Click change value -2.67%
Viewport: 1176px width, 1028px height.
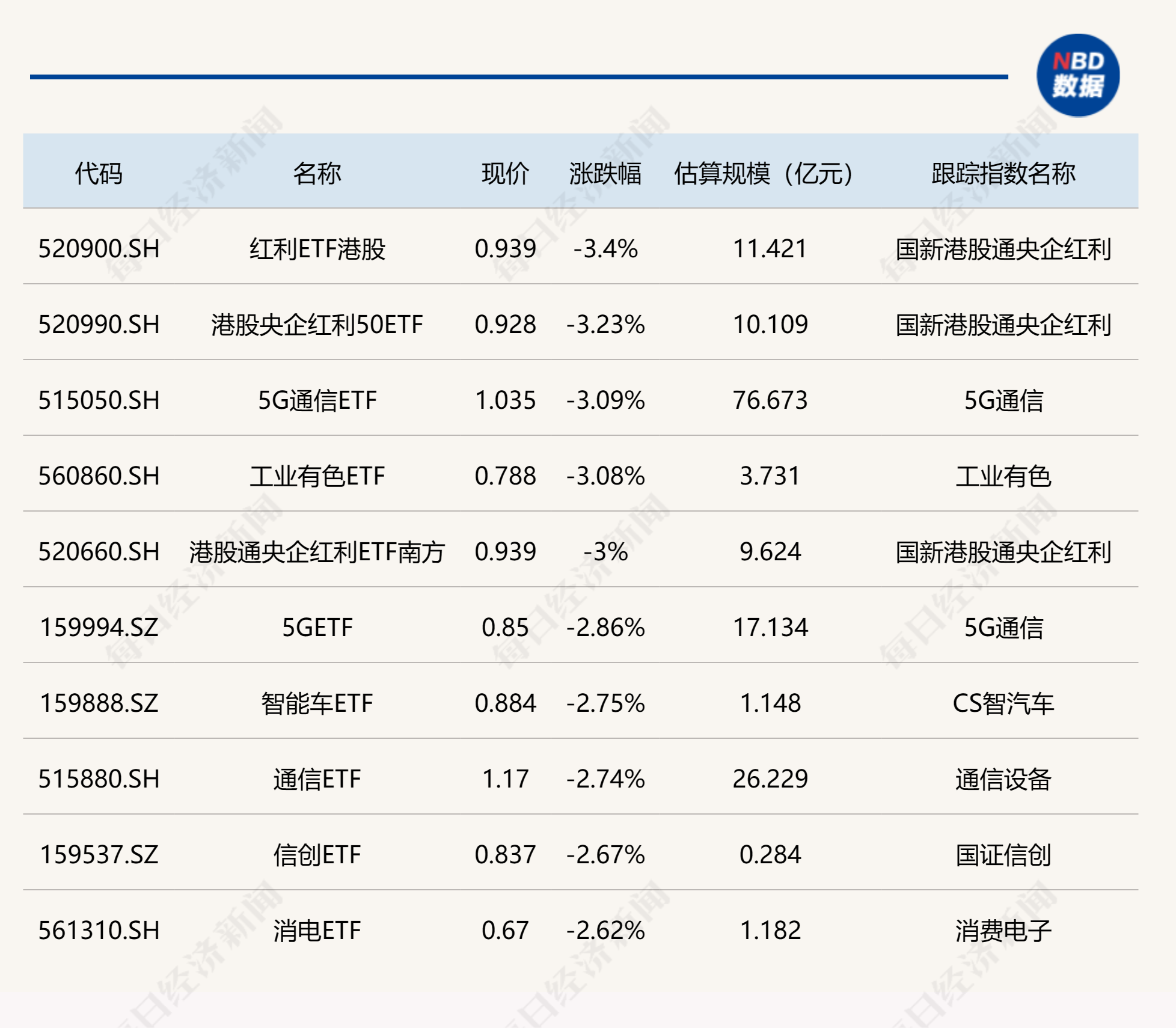[x=605, y=855]
